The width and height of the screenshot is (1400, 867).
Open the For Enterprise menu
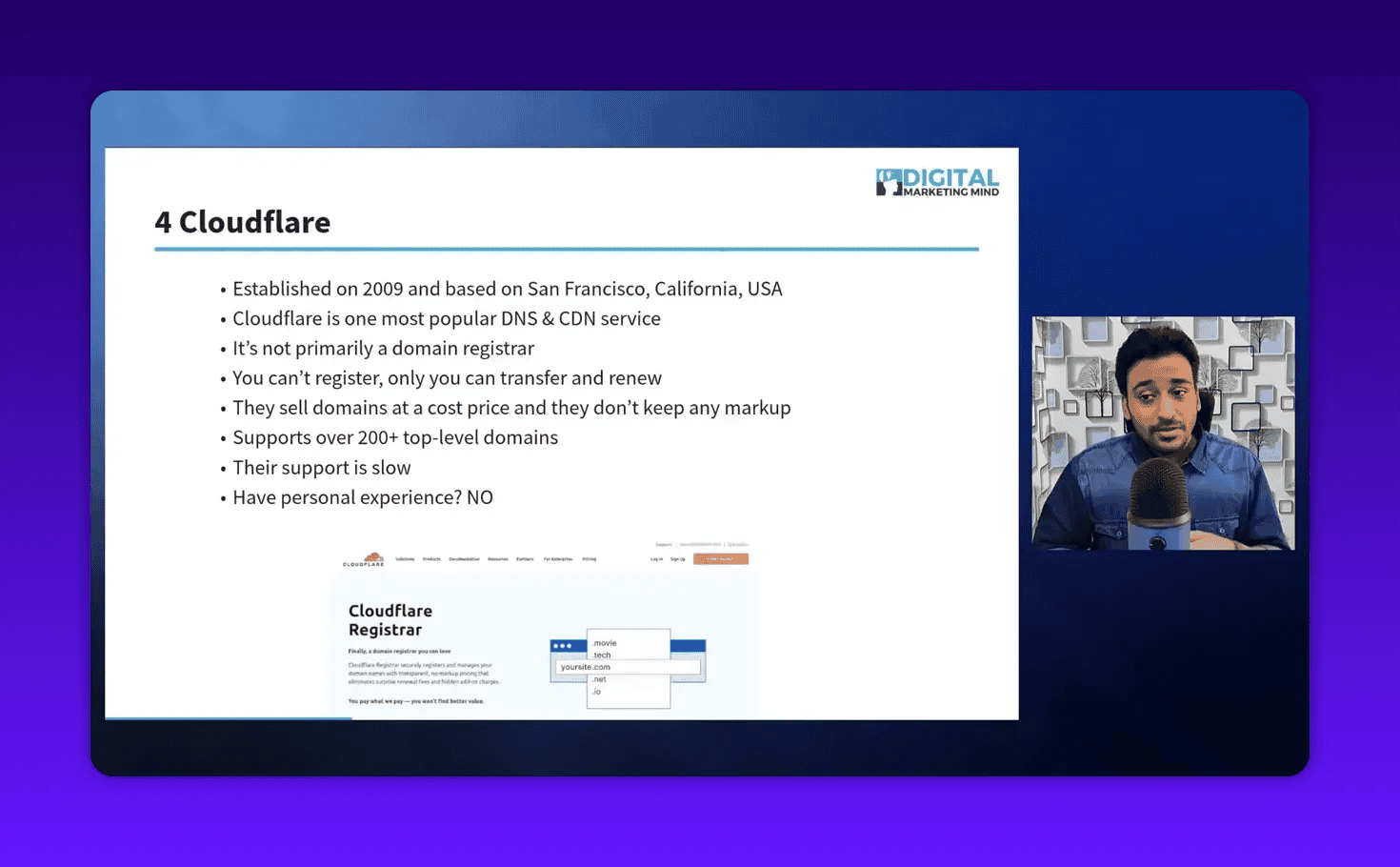pos(558,559)
